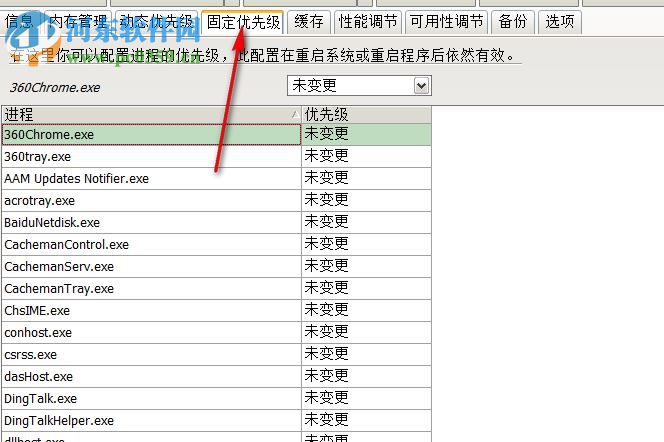Click priority cell of csrss.exe
Image resolution: width=664 pixels, height=442 pixels.
(366, 355)
